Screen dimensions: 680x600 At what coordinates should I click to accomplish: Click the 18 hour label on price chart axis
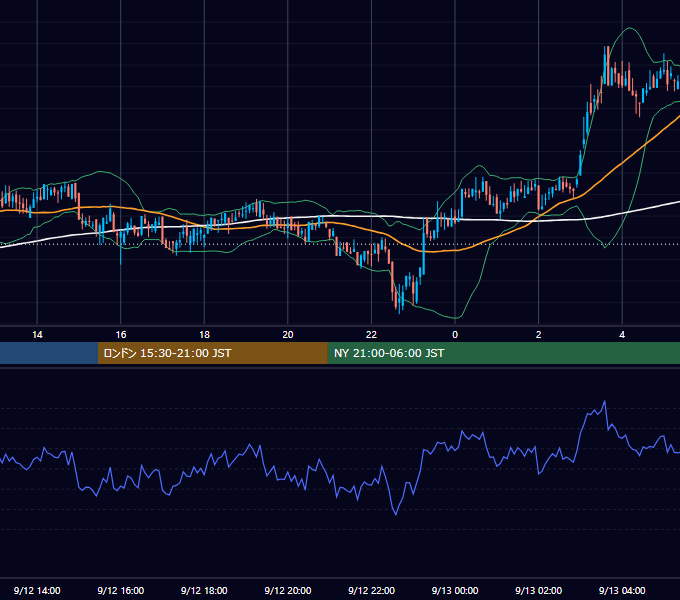204,335
